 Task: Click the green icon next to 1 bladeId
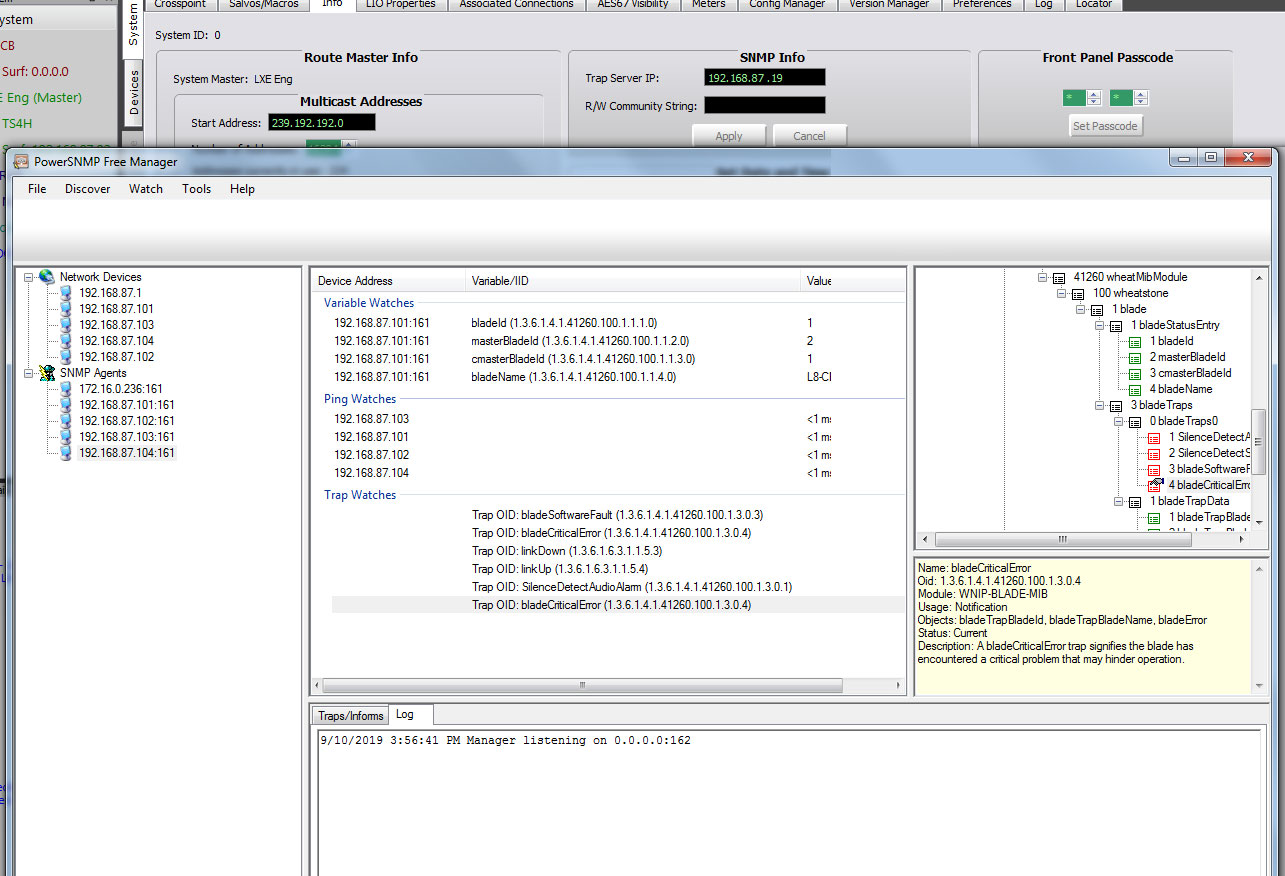click(x=1135, y=341)
